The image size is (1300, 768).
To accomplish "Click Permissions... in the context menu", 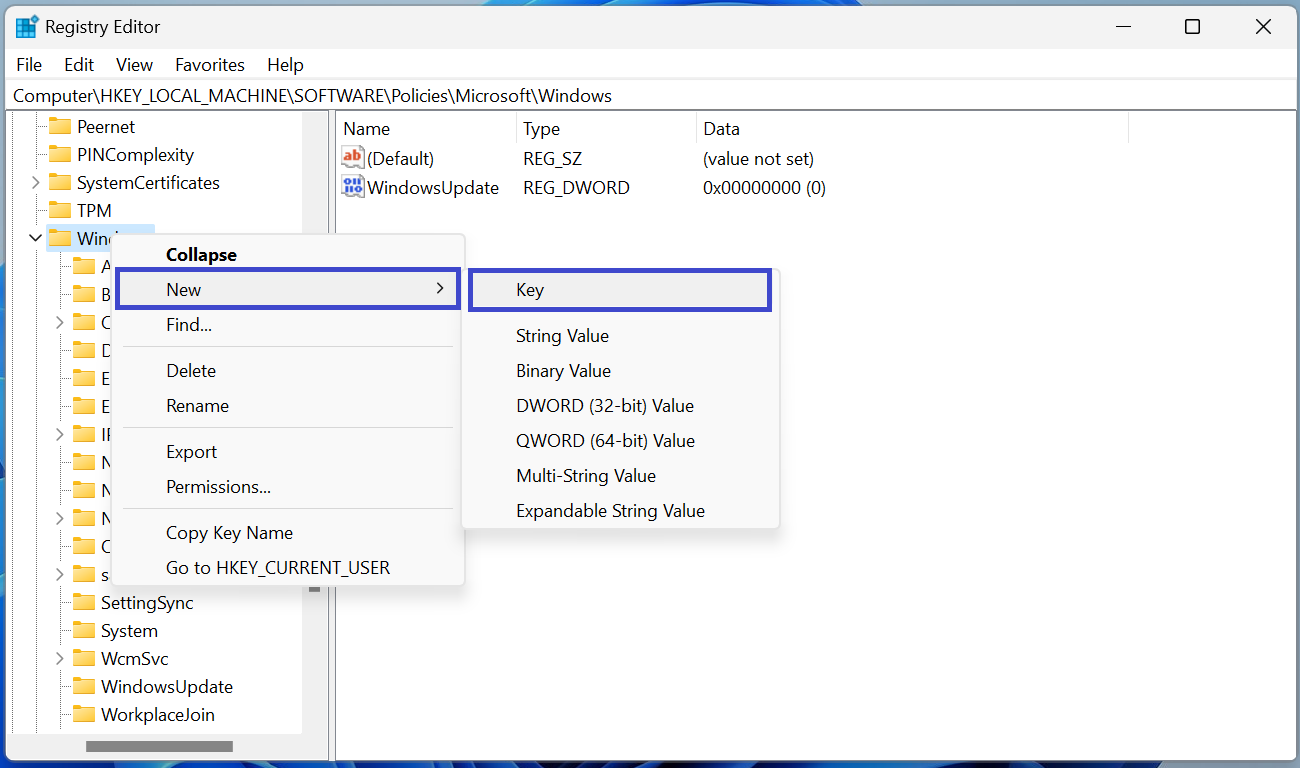I will tap(218, 487).
